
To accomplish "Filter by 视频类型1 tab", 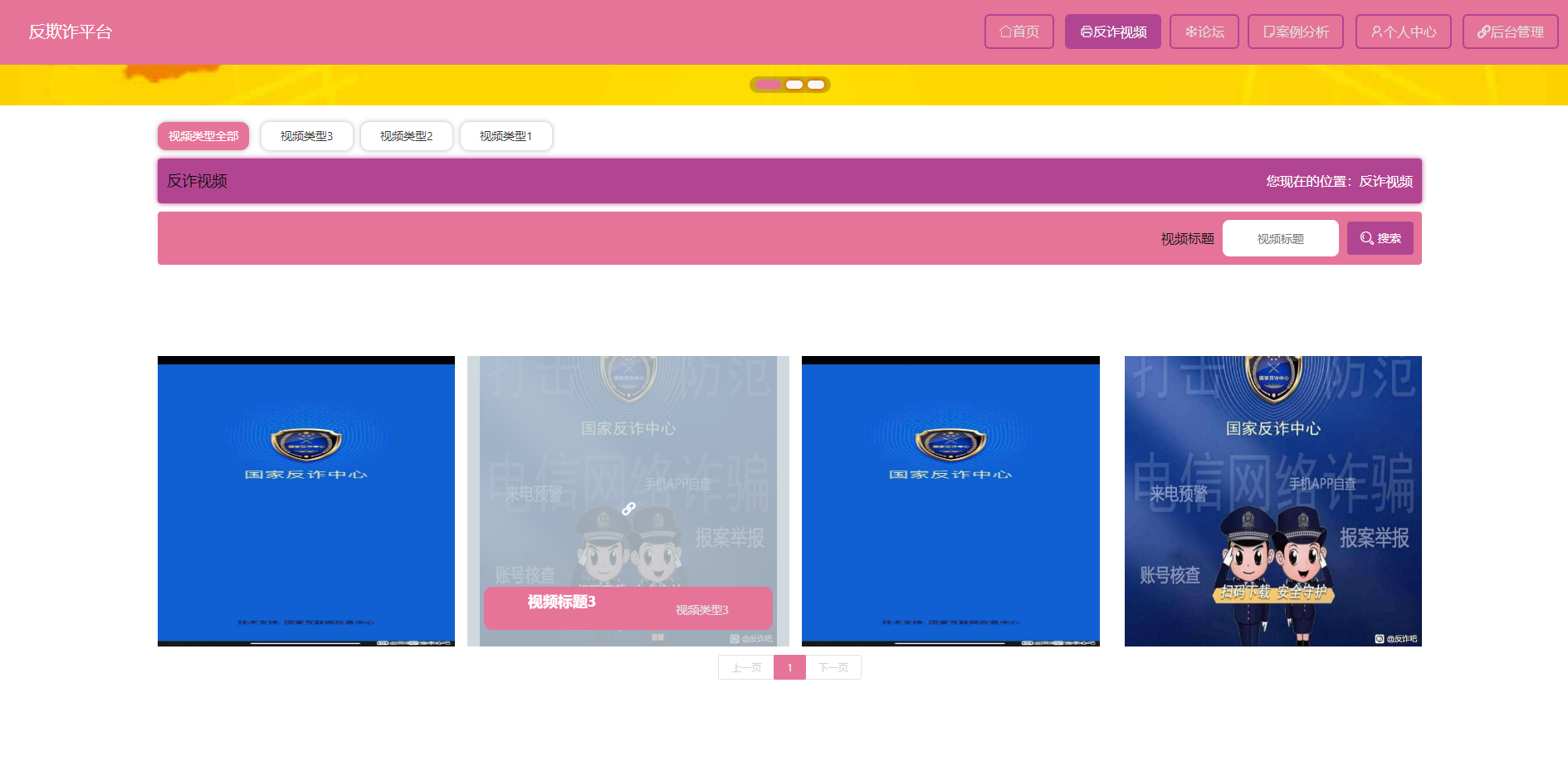I will coord(506,136).
